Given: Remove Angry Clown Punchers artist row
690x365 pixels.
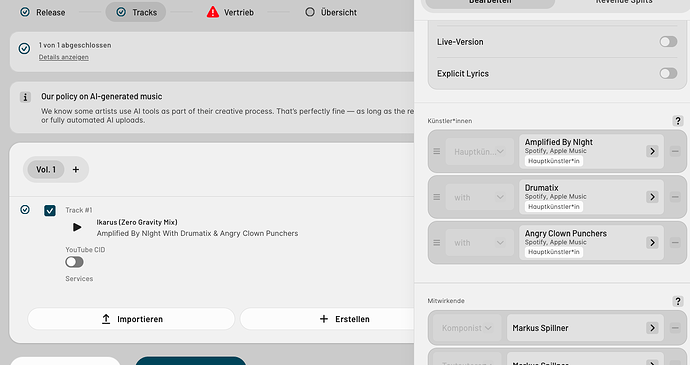Looking at the screenshot, I should [675, 243].
